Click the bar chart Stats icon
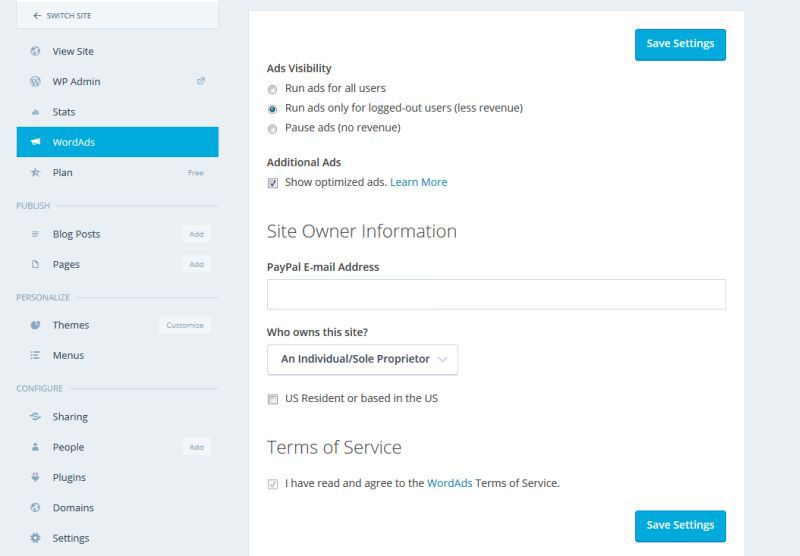800x556 pixels. coord(35,112)
